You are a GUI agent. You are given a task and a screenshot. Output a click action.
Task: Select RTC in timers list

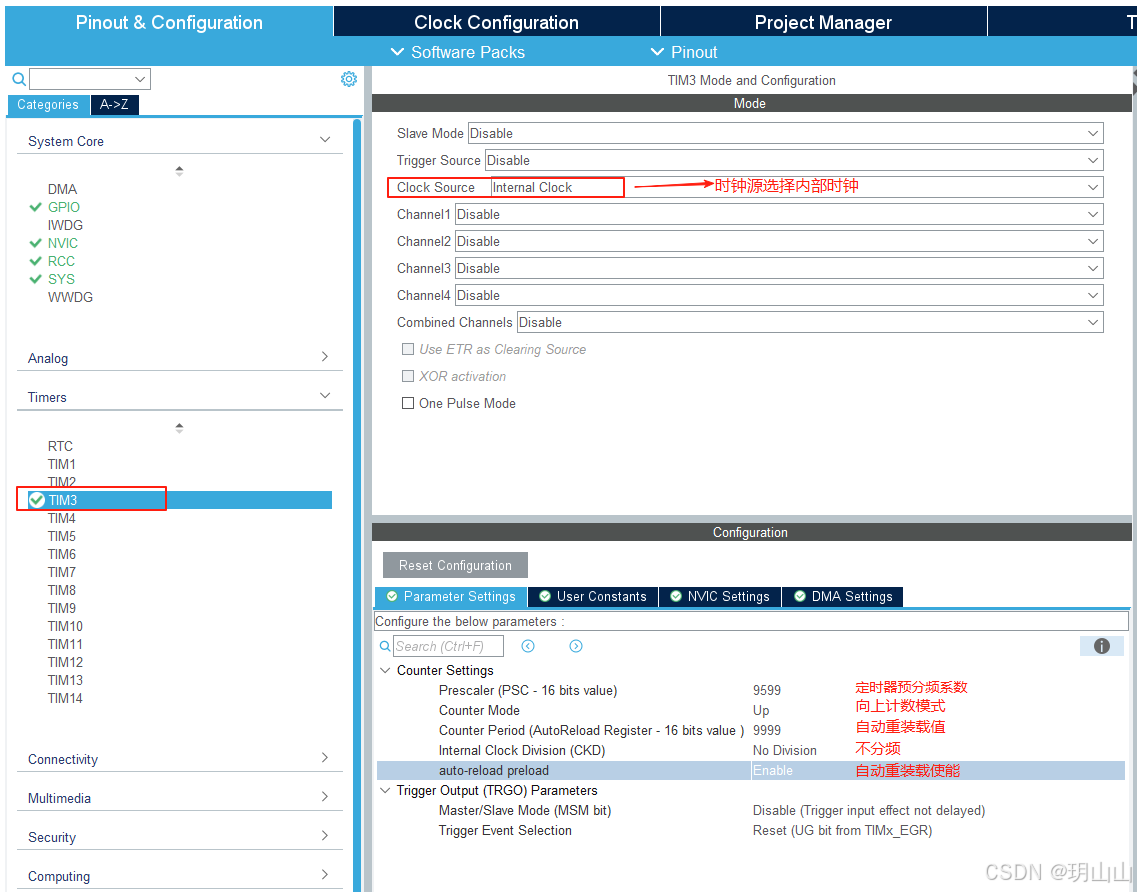pyautogui.click(x=60, y=446)
